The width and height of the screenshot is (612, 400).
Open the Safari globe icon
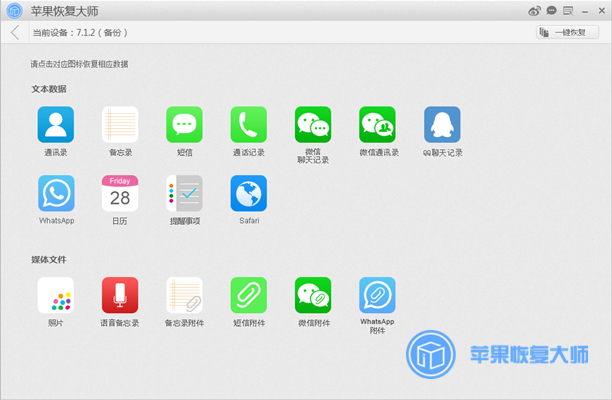[x=249, y=193]
